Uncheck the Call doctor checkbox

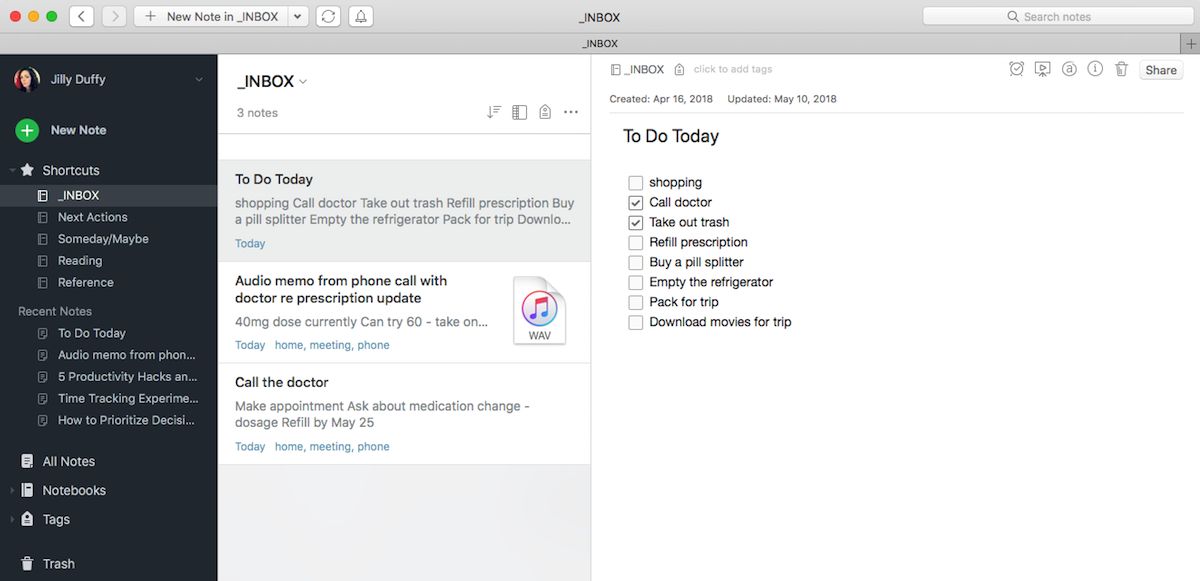pyautogui.click(x=635, y=202)
